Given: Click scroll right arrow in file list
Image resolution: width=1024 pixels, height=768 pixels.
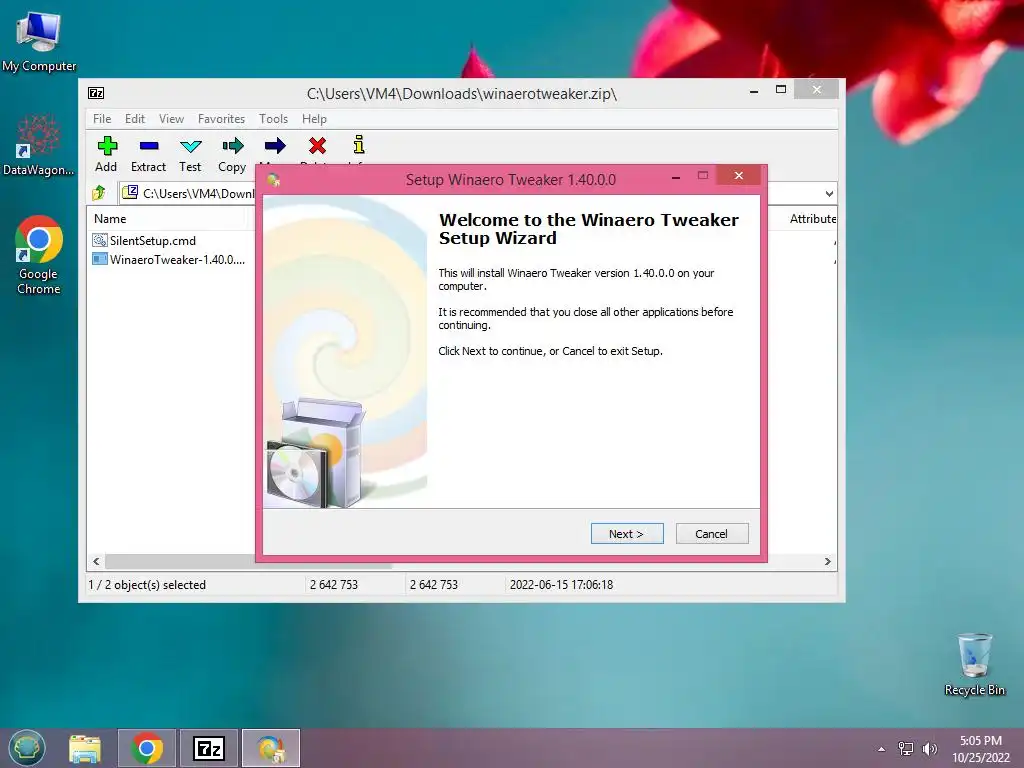Looking at the screenshot, I should (827, 562).
